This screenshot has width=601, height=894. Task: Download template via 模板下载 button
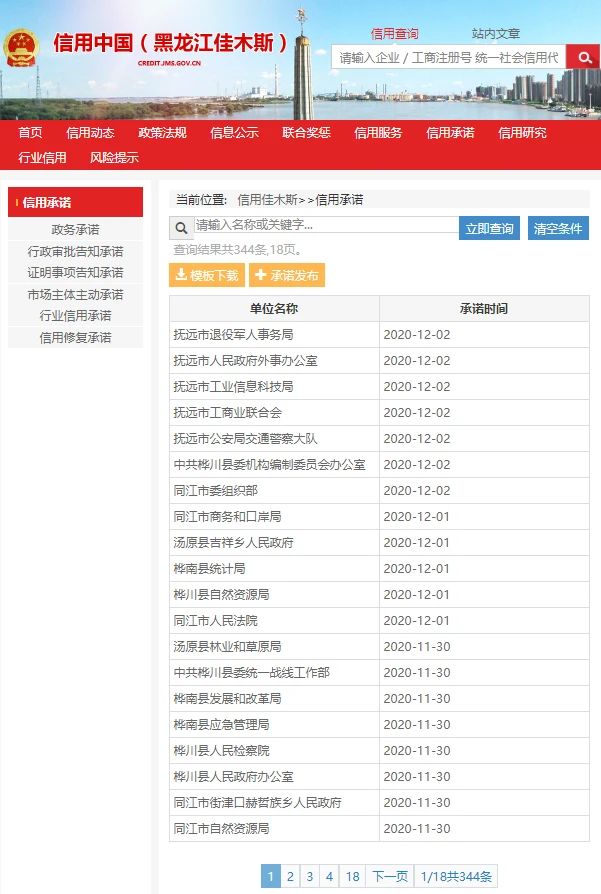pos(206,275)
